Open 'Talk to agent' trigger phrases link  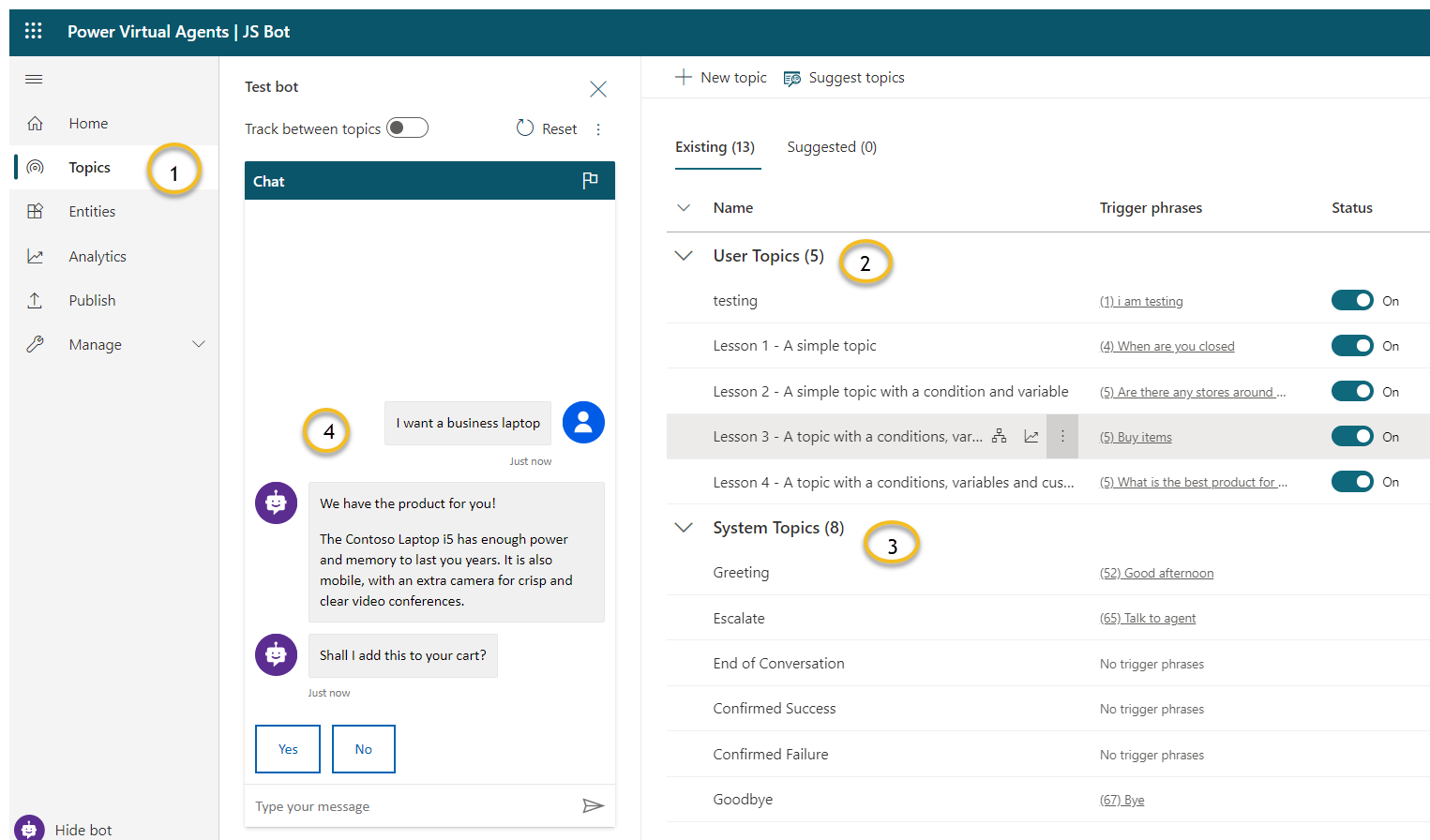pos(1148,618)
